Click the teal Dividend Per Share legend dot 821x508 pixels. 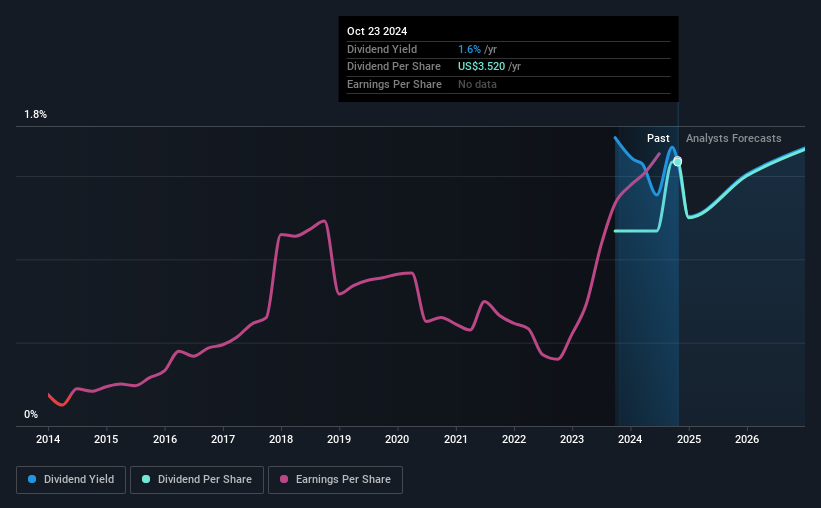coord(146,479)
